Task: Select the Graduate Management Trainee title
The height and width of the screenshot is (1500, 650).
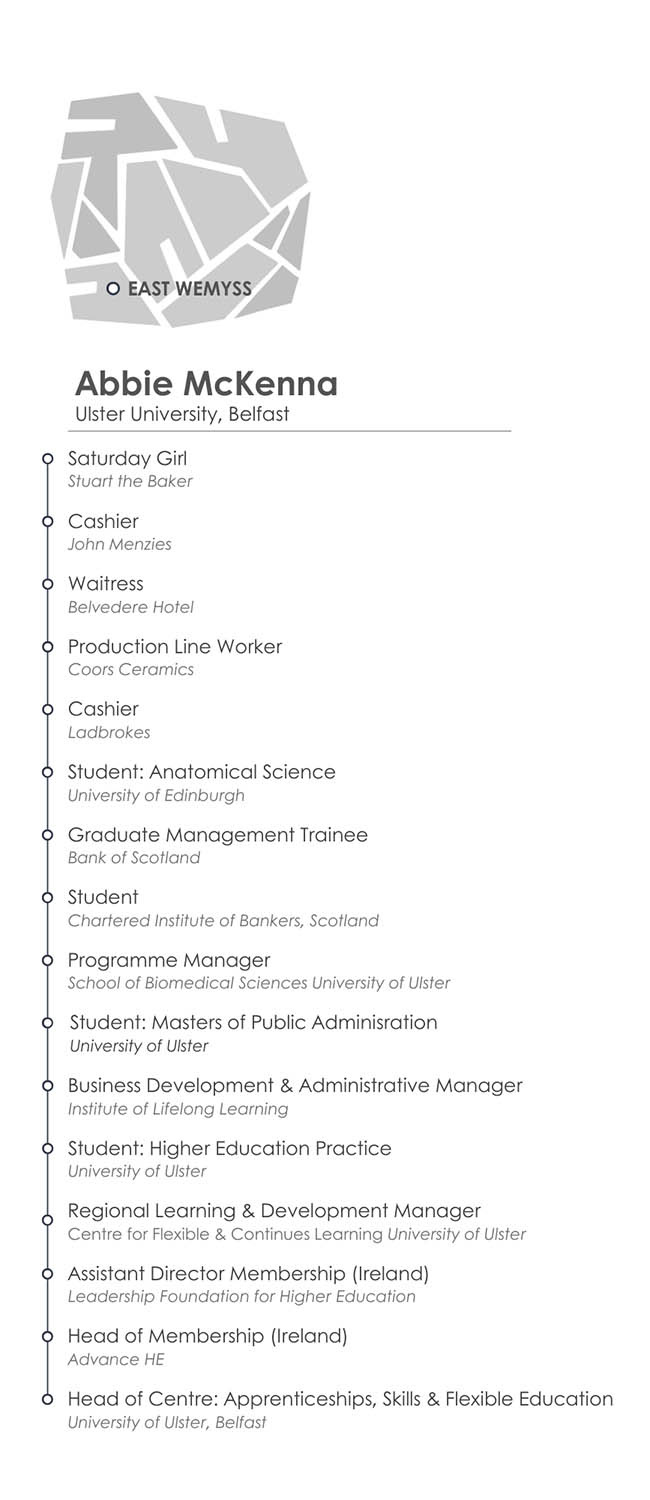Action: click(217, 835)
